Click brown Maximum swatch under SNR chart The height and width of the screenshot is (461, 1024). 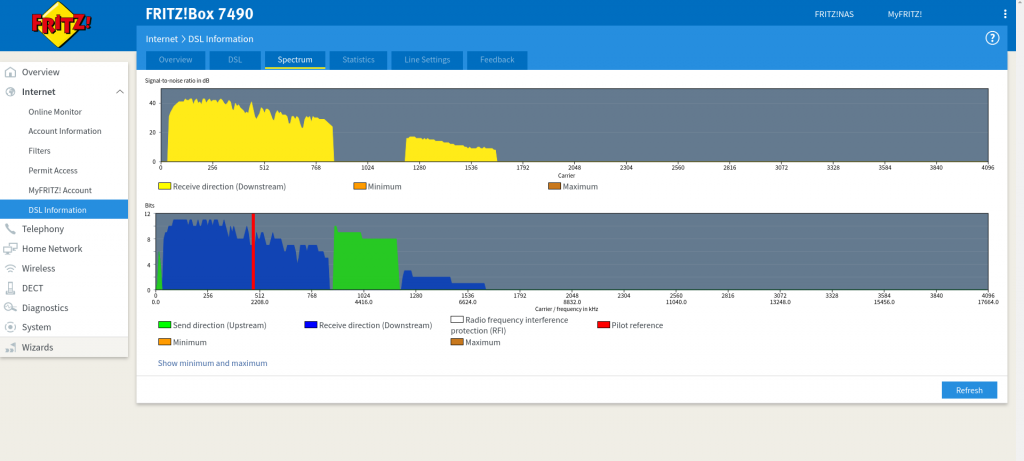(x=554, y=186)
